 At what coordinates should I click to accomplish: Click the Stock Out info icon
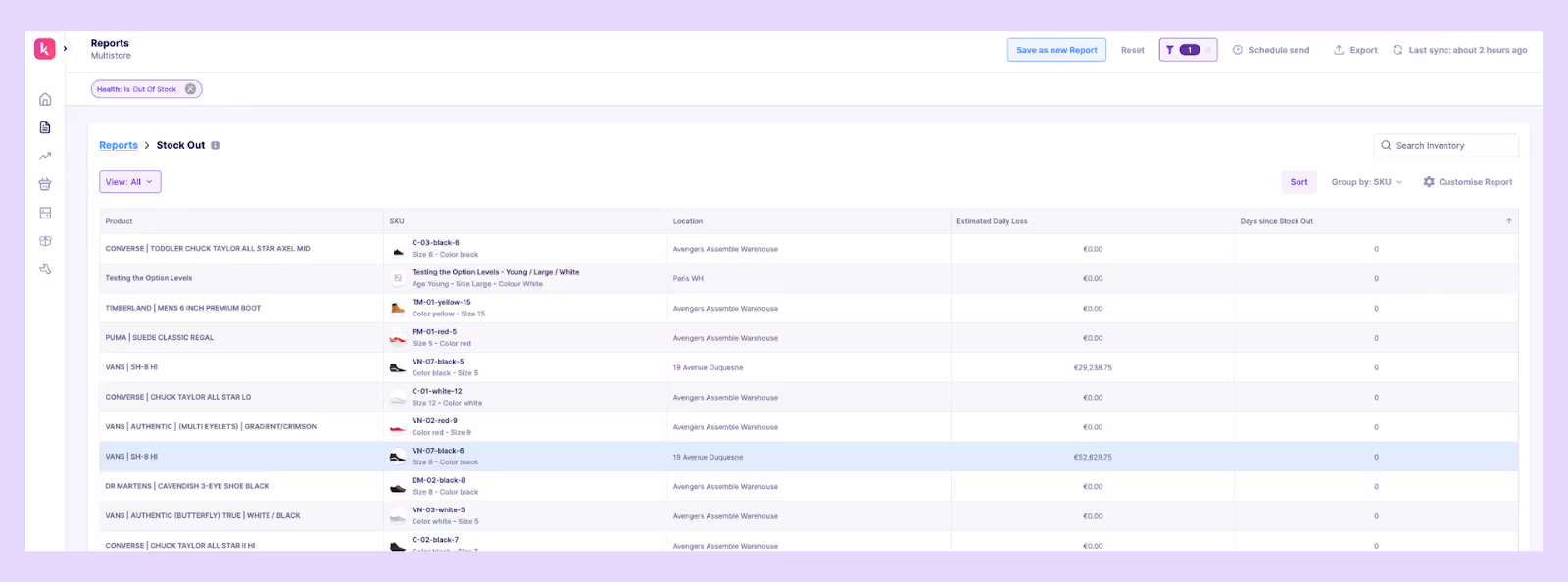pyautogui.click(x=216, y=145)
